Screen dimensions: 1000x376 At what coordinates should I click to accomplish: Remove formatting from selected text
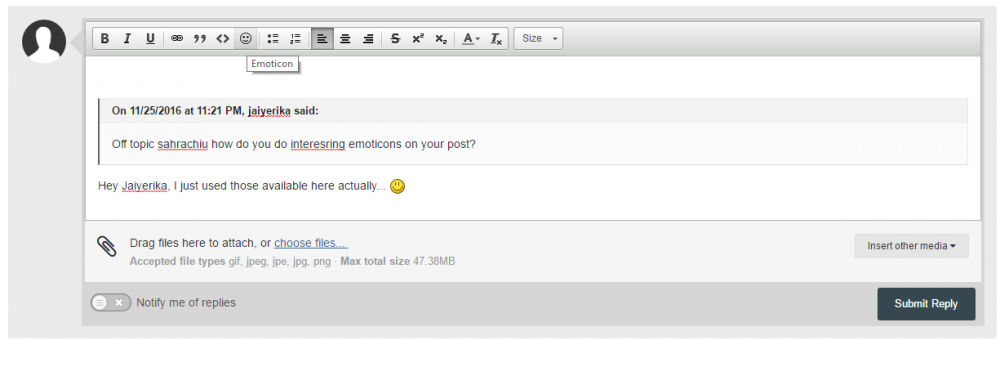pyautogui.click(x=496, y=39)
